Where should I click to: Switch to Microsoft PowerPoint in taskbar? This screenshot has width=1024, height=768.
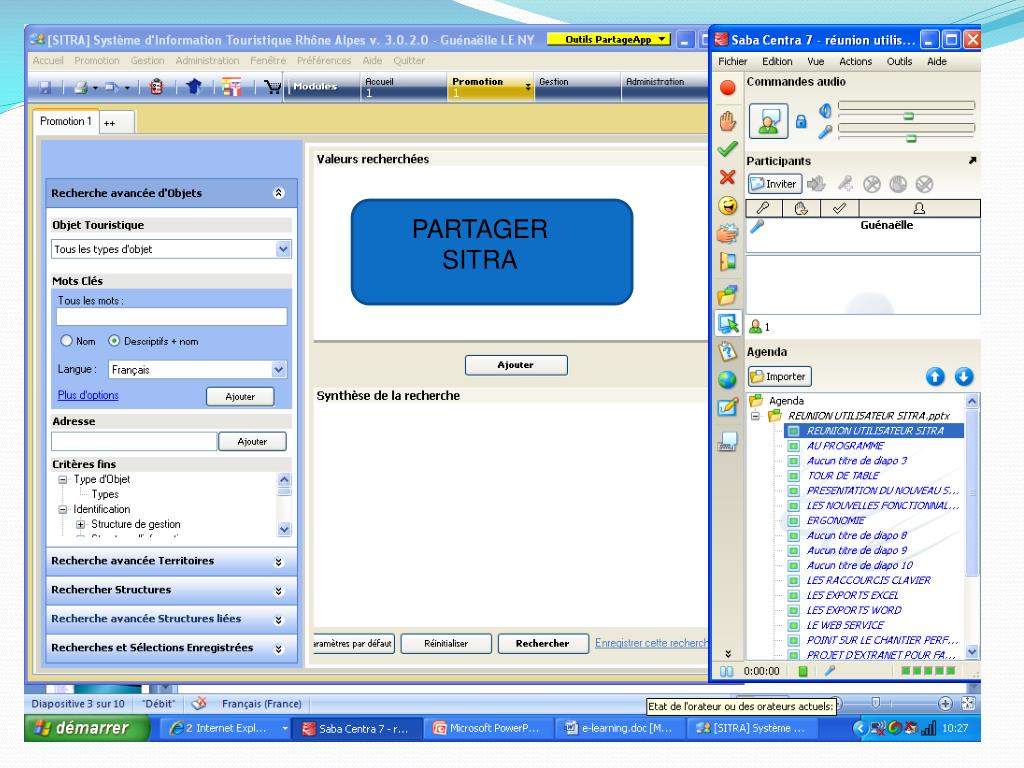[490, 728]
